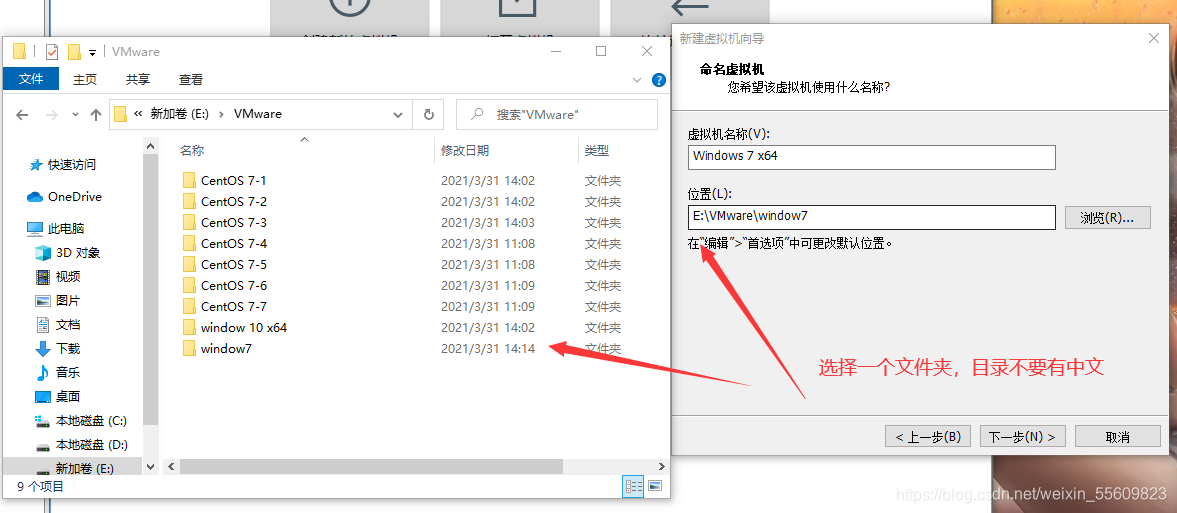Click the Back arrow in File Explorer
The height and width of the screenshot is (513, 1177).
pyautogui.click(x=22, y=115)
